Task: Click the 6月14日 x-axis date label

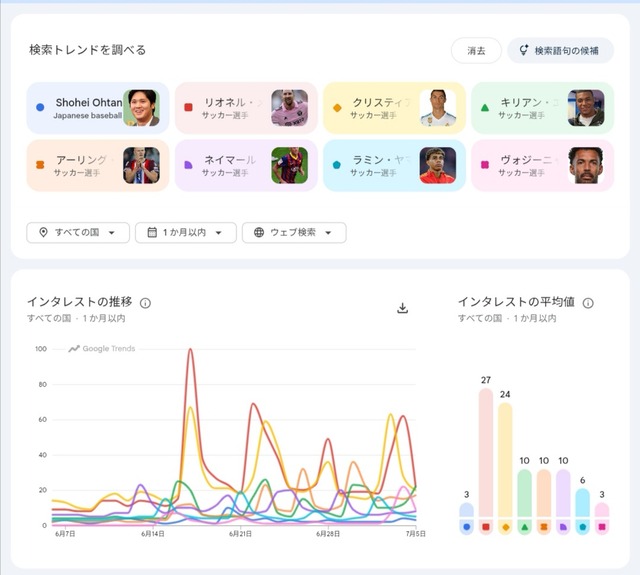Action: point(153,534)
